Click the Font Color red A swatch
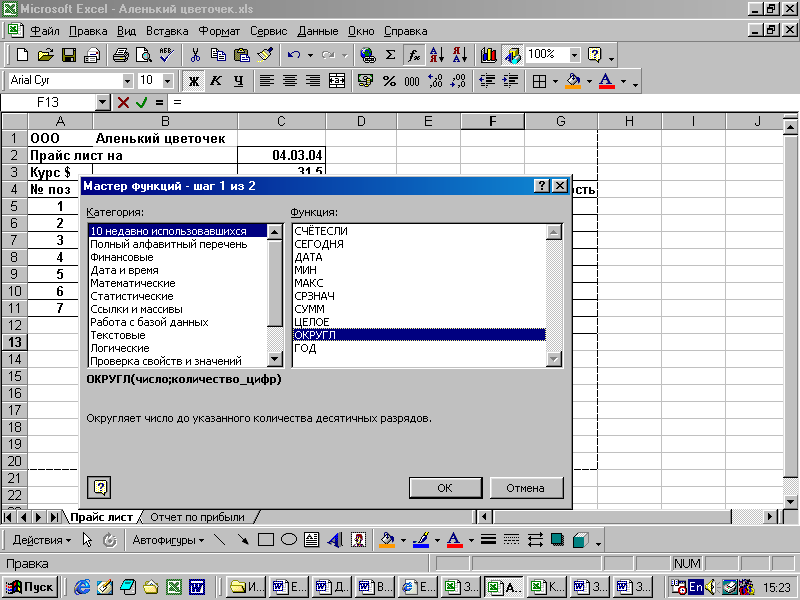This screenshot has width=800, height=600. click(x=607, y=81)
